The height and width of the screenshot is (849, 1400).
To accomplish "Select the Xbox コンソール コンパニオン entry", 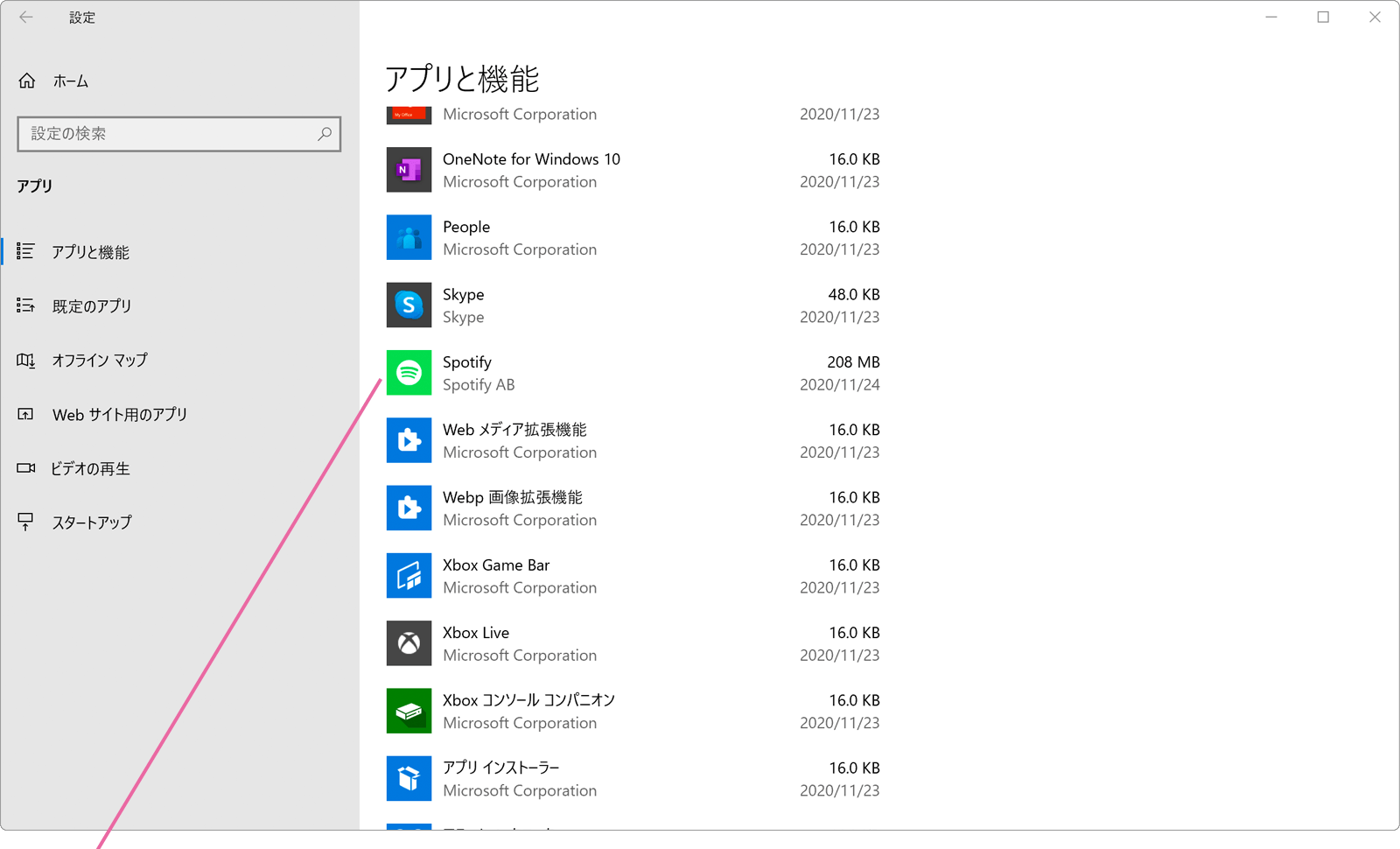I will pyautogui.click(x=633, y=711).
